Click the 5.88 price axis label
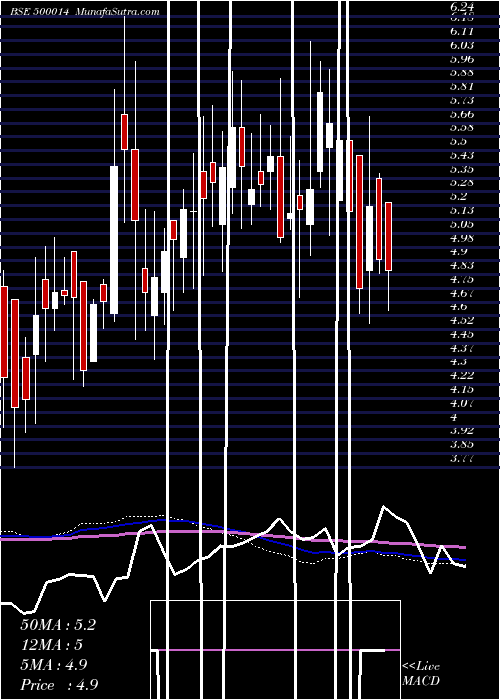Screen dimensions: 500x700 click(x=461, y=72)
